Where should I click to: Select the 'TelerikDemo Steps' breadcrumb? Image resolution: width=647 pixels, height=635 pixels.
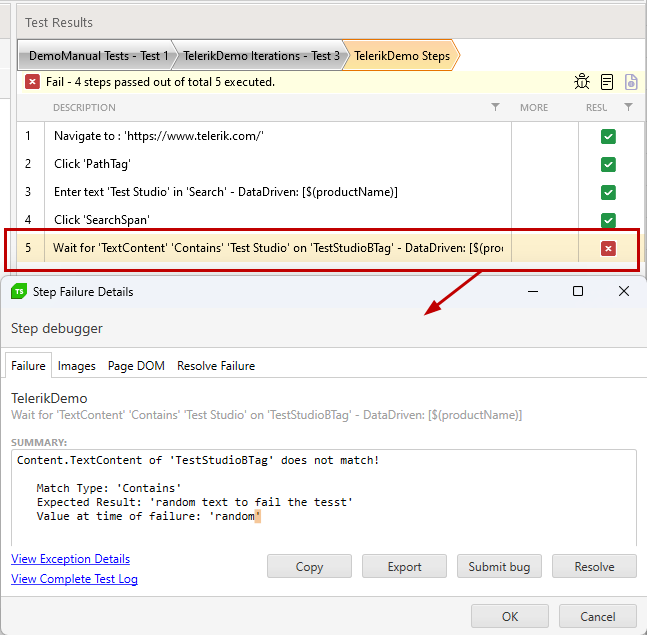(x=401, y=56)
